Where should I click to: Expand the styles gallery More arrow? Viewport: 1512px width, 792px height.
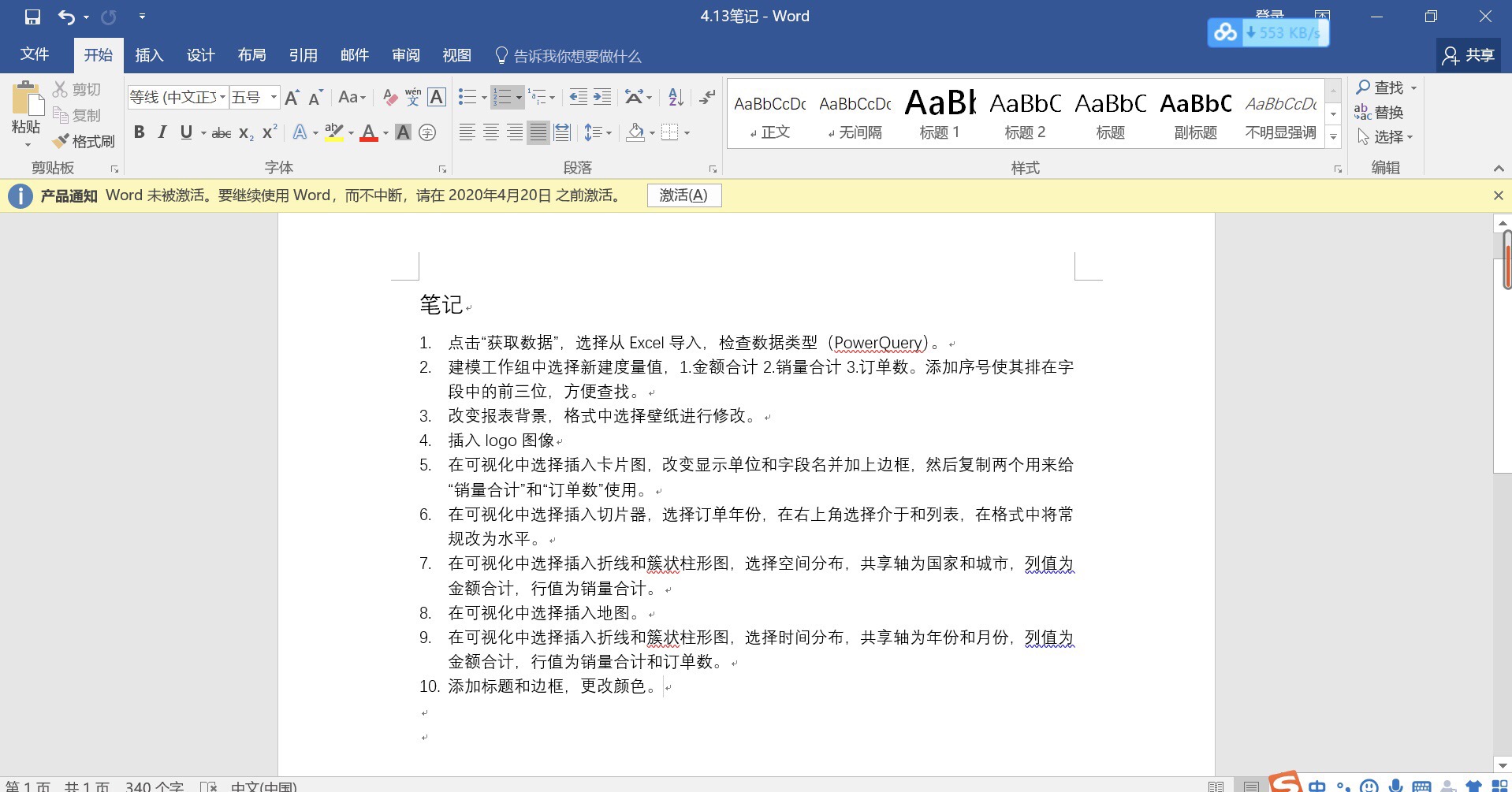pos(1333,137)
